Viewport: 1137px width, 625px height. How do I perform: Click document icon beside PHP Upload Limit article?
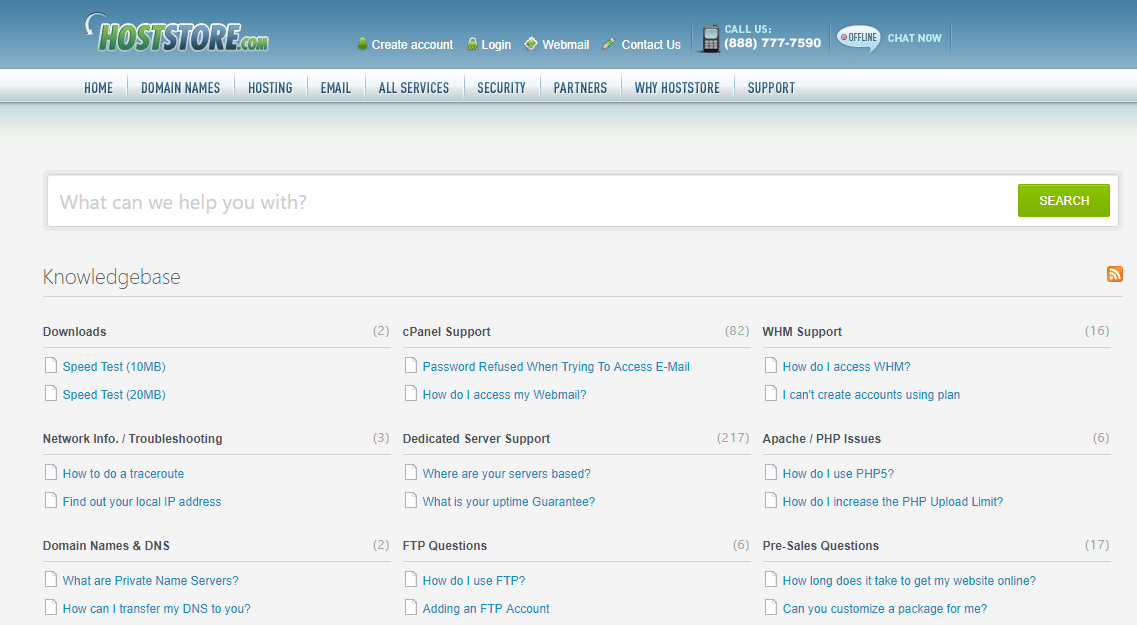pyautogui.click(x=771, y=500)
